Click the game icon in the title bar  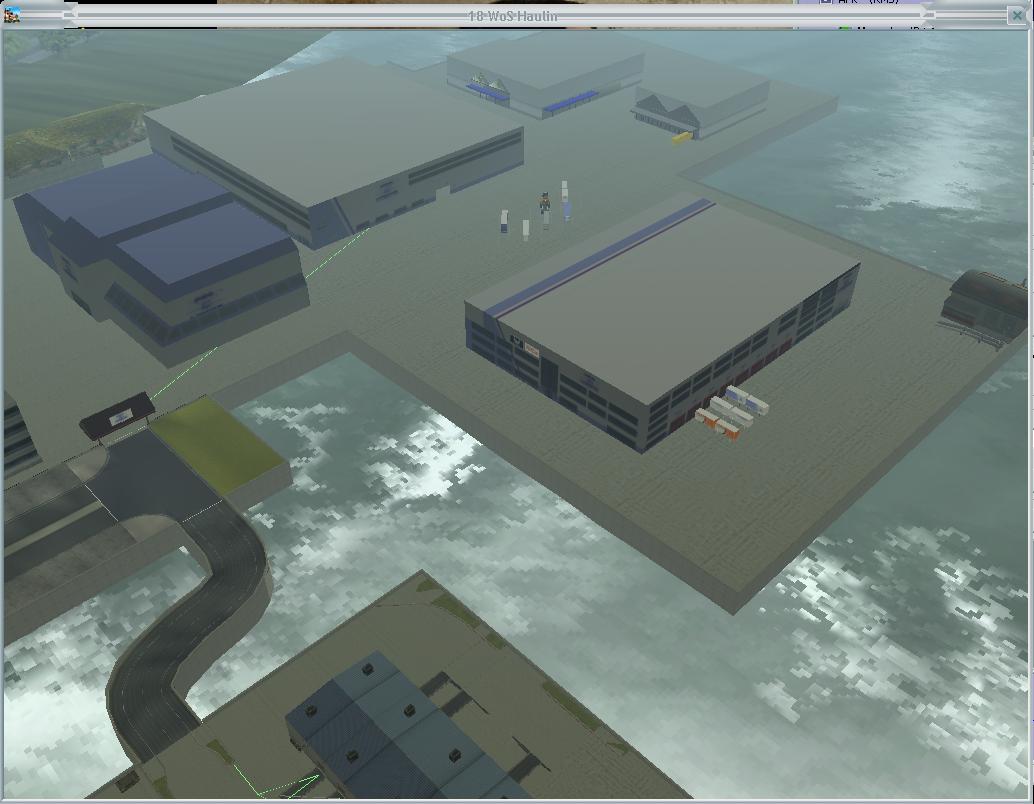click(x=12, y=15)
